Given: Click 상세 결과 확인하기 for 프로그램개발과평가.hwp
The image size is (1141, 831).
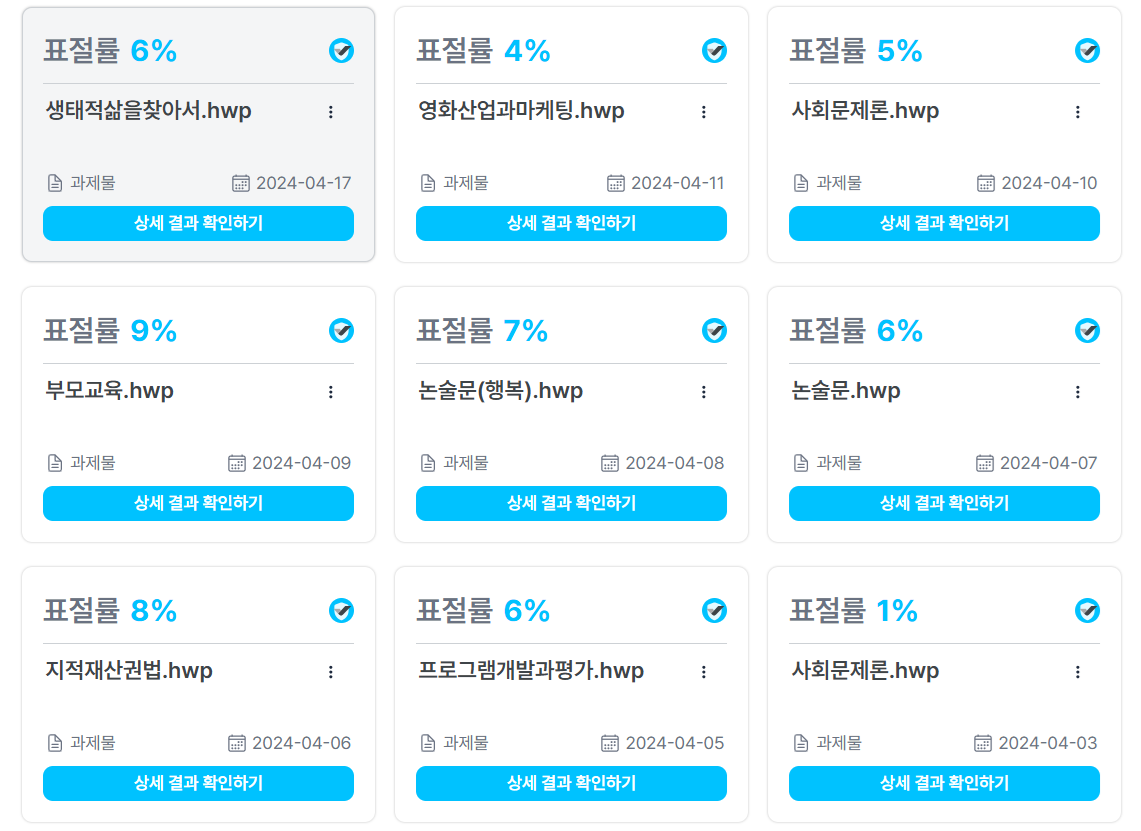Looking at the screenshot, I should click(x=571, y=783).
